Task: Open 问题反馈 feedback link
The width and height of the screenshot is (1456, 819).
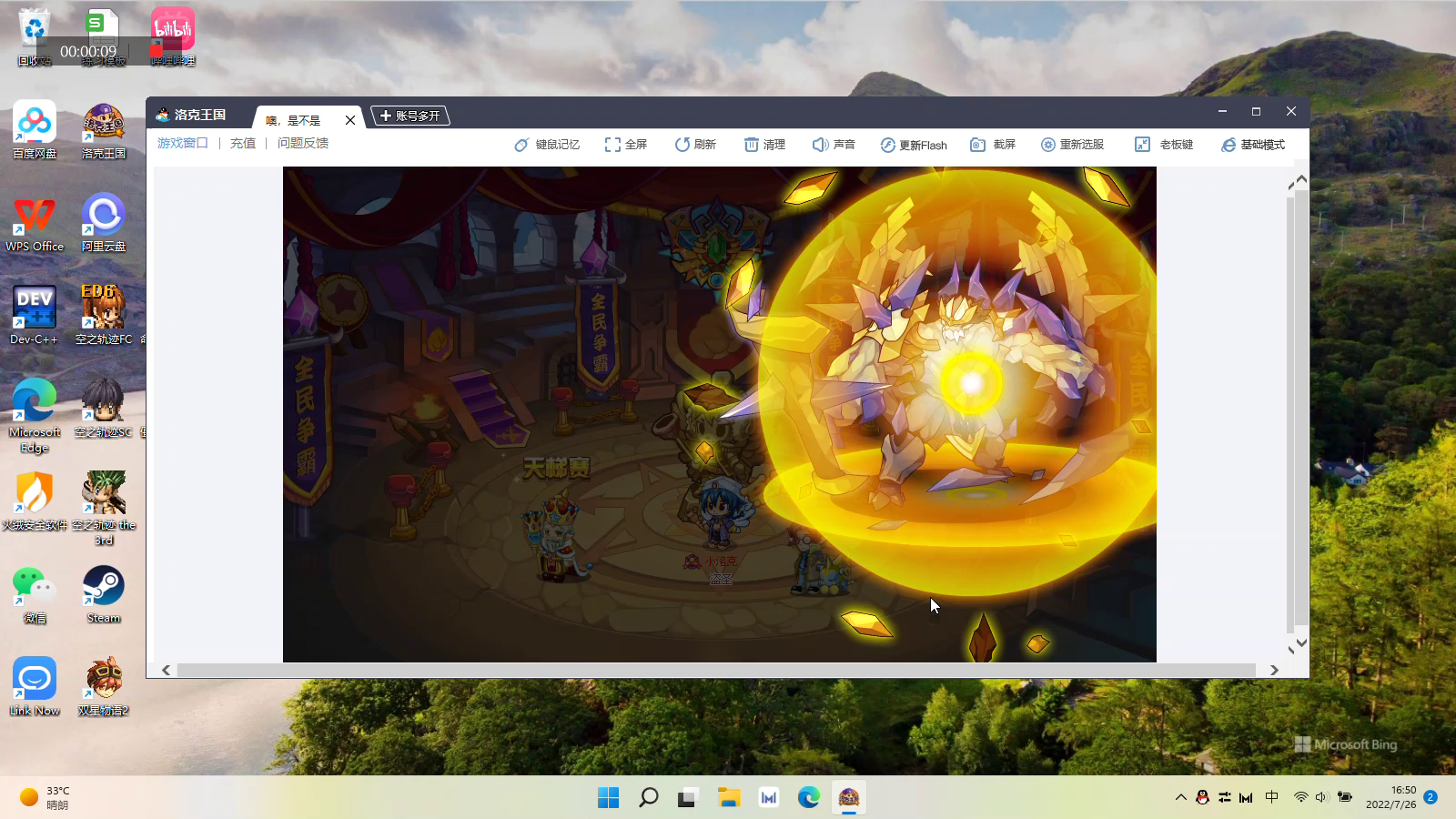Action: tap(303, 143)
